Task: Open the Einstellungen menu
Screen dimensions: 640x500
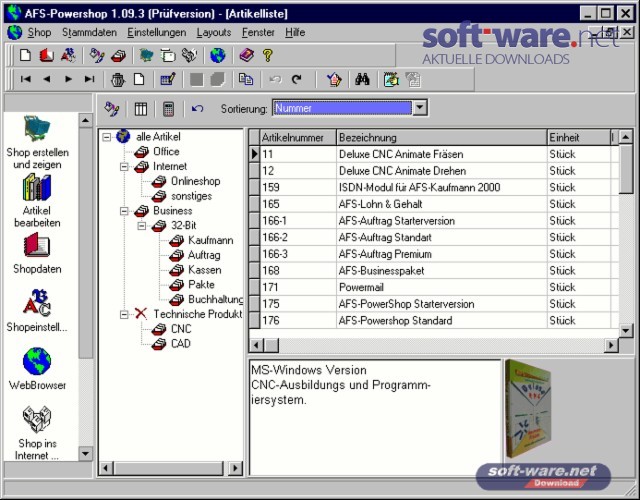Action: click(x=156, y=32)
